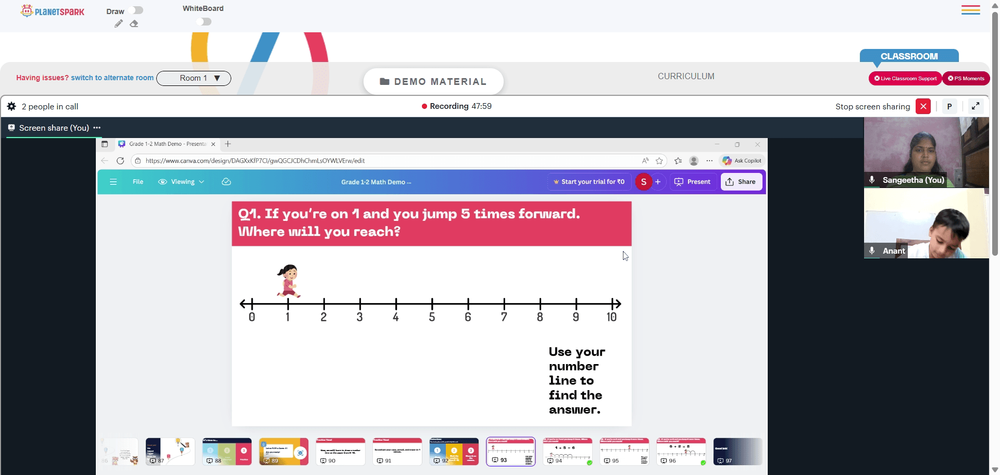Click Start your trial for ₹0
Screen dimensions: 1000x475
(589, 182)
